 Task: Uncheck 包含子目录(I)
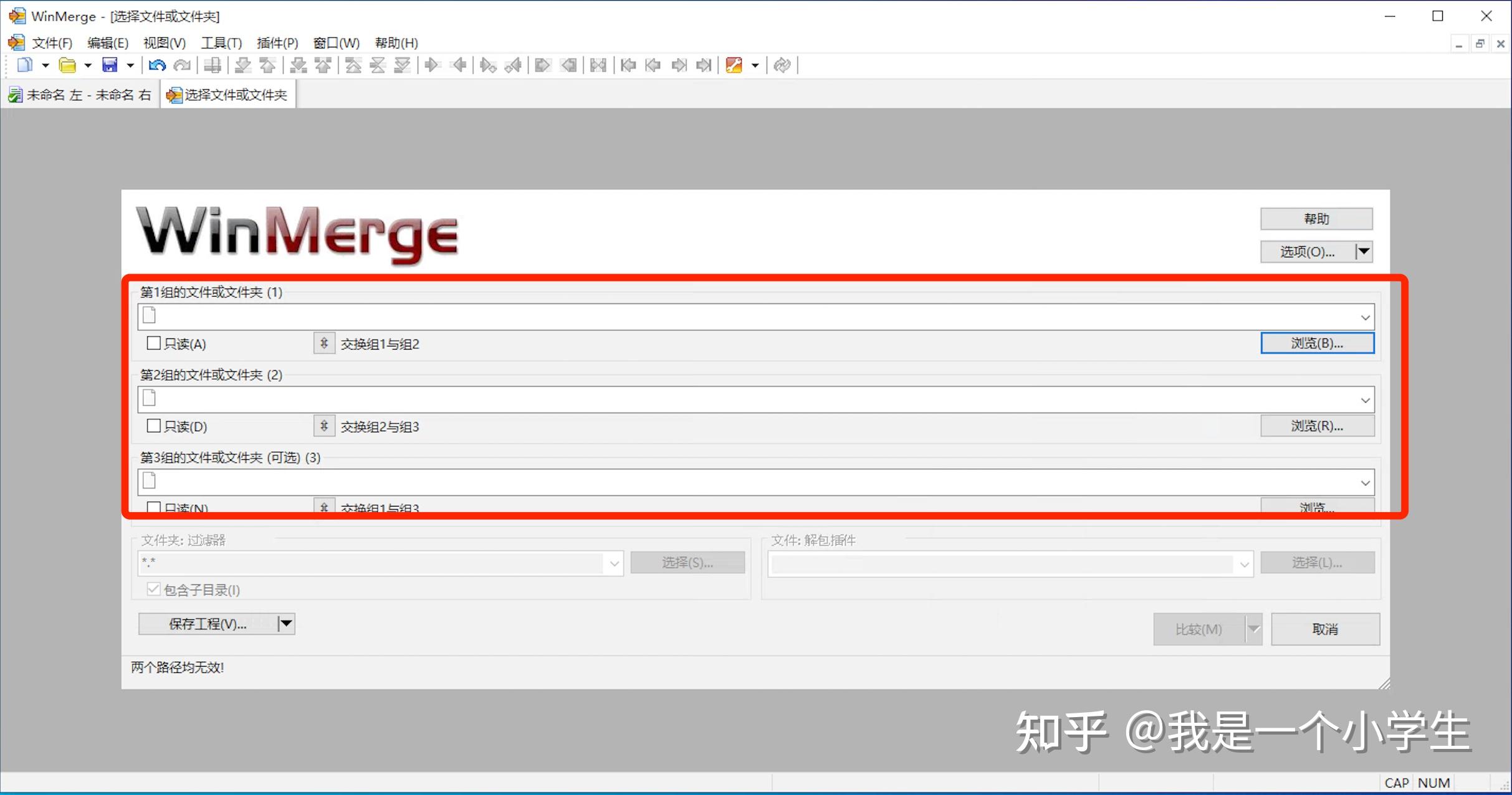click(153, 589)
